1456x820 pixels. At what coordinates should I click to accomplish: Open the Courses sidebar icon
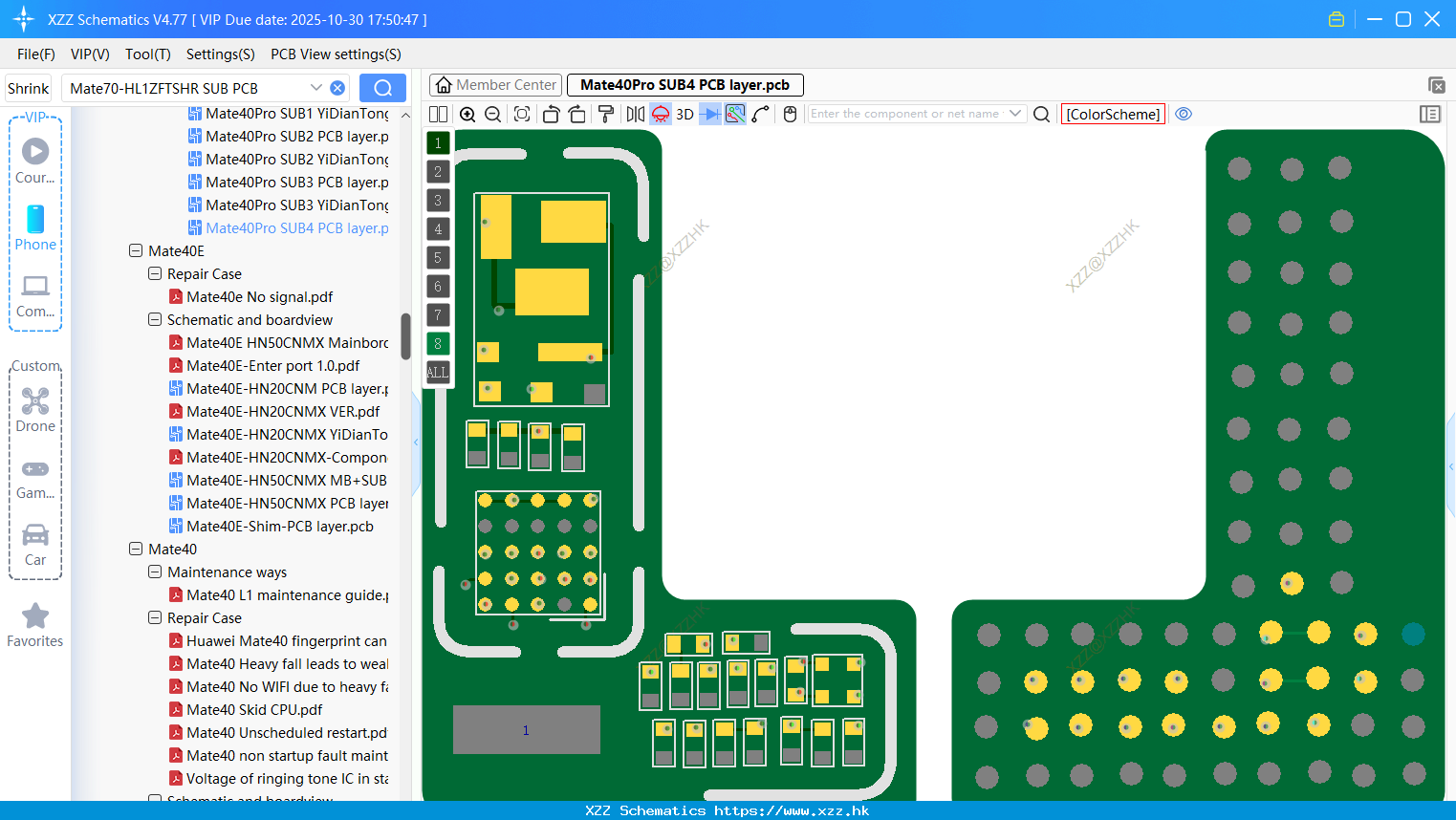point(35,161)
